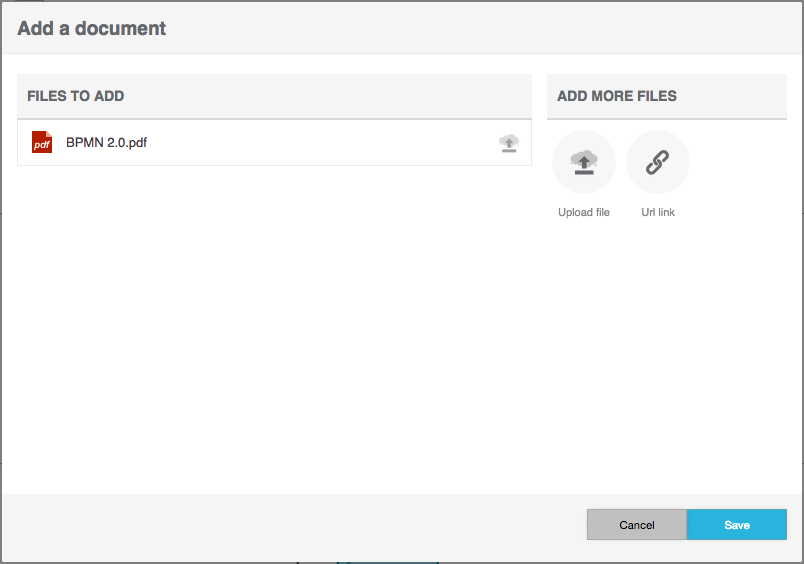
Task: Click the red PDF file icon
Action: point(42,142)
